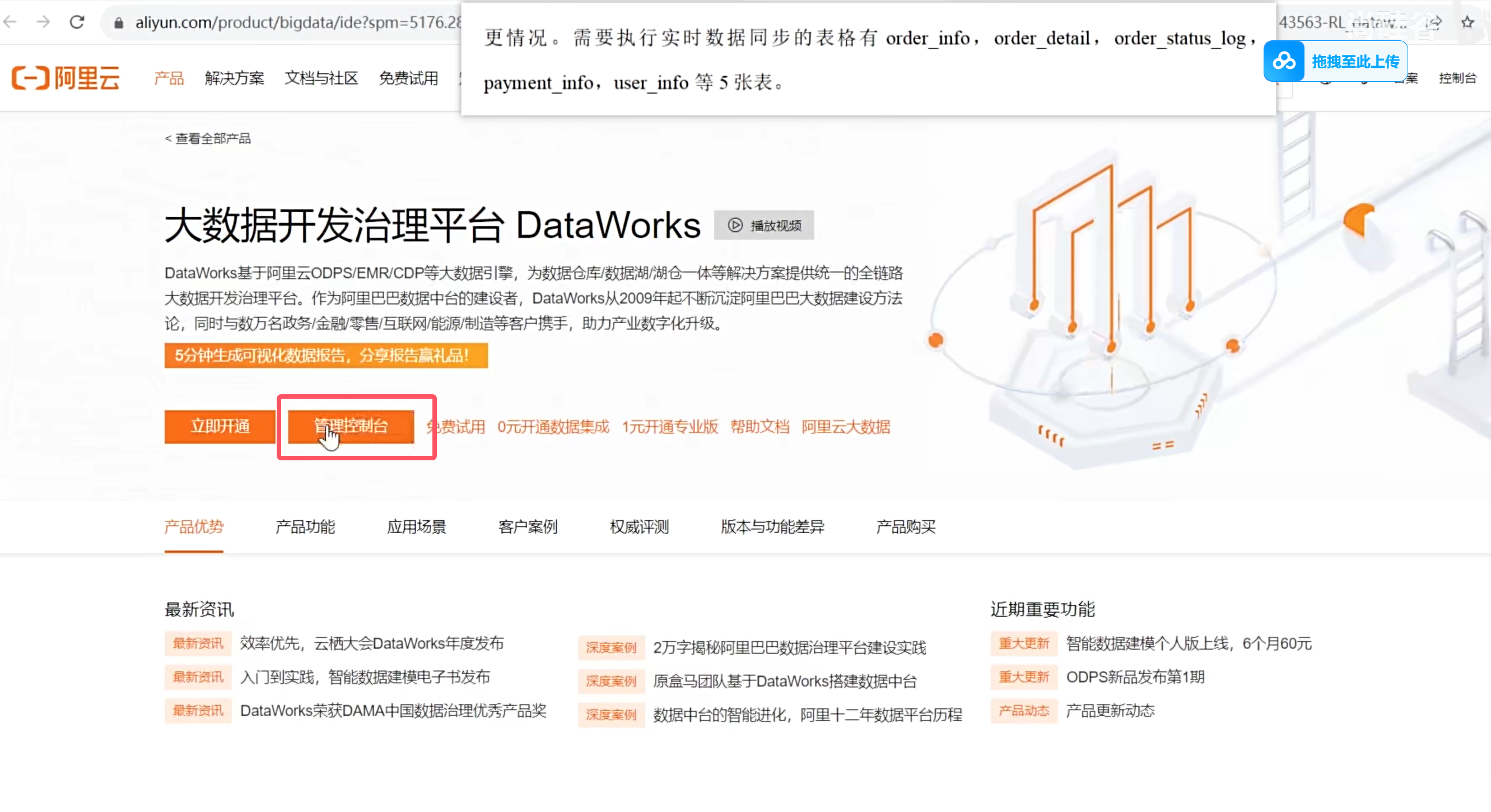The height and width of the screenshot is (812, 1491).
Task: Click the orange 5分钟生成可视化数据报告 banner
Action: click(326, 356)
